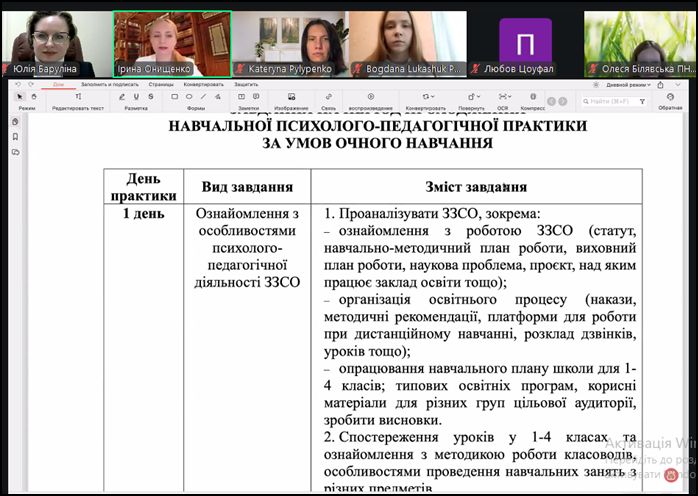Choose the underline markup tool
This screenshot has width=698, height=496.
click(x=135, y=97)
